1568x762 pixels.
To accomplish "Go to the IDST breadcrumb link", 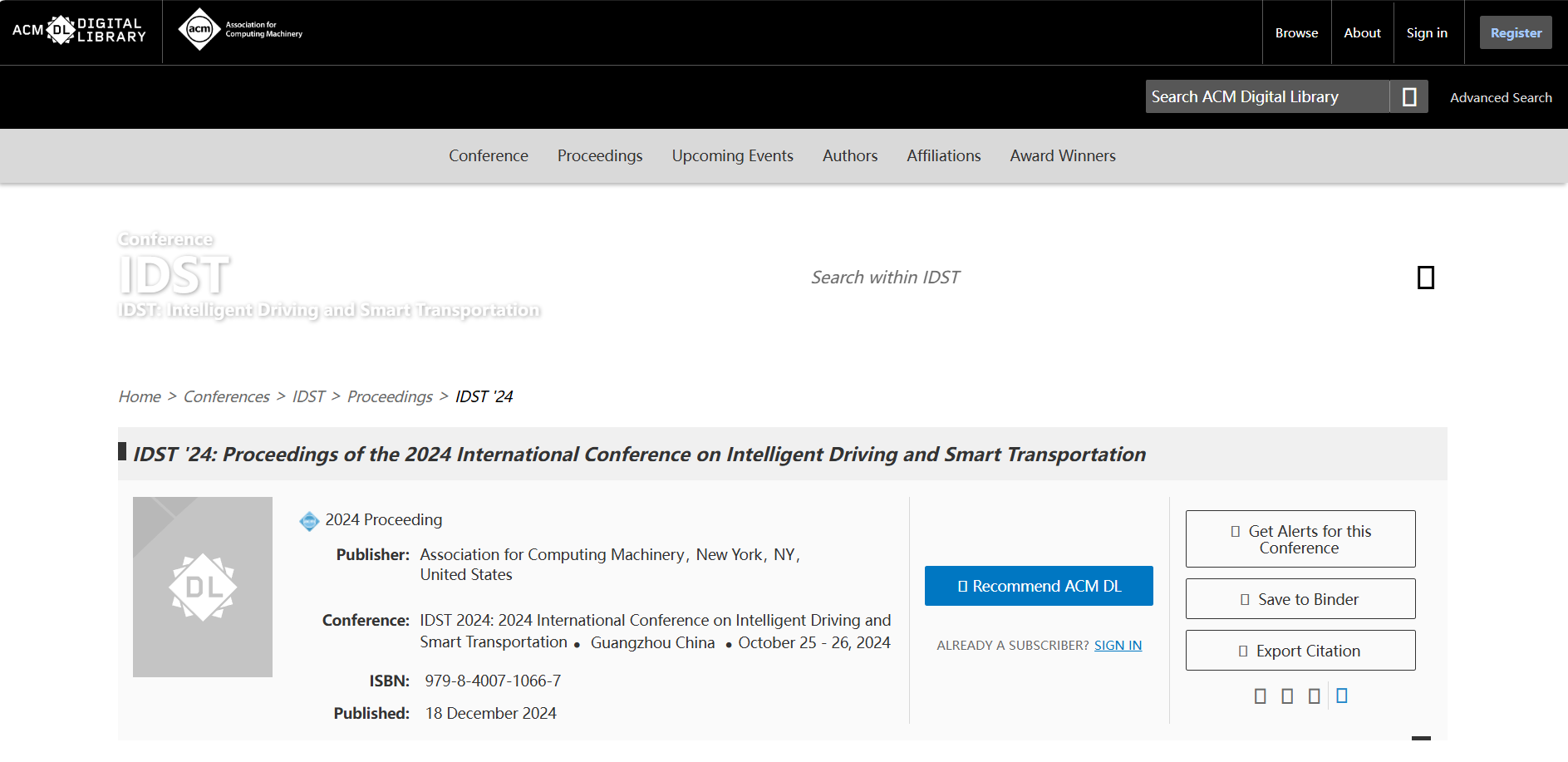I will 308,397.
